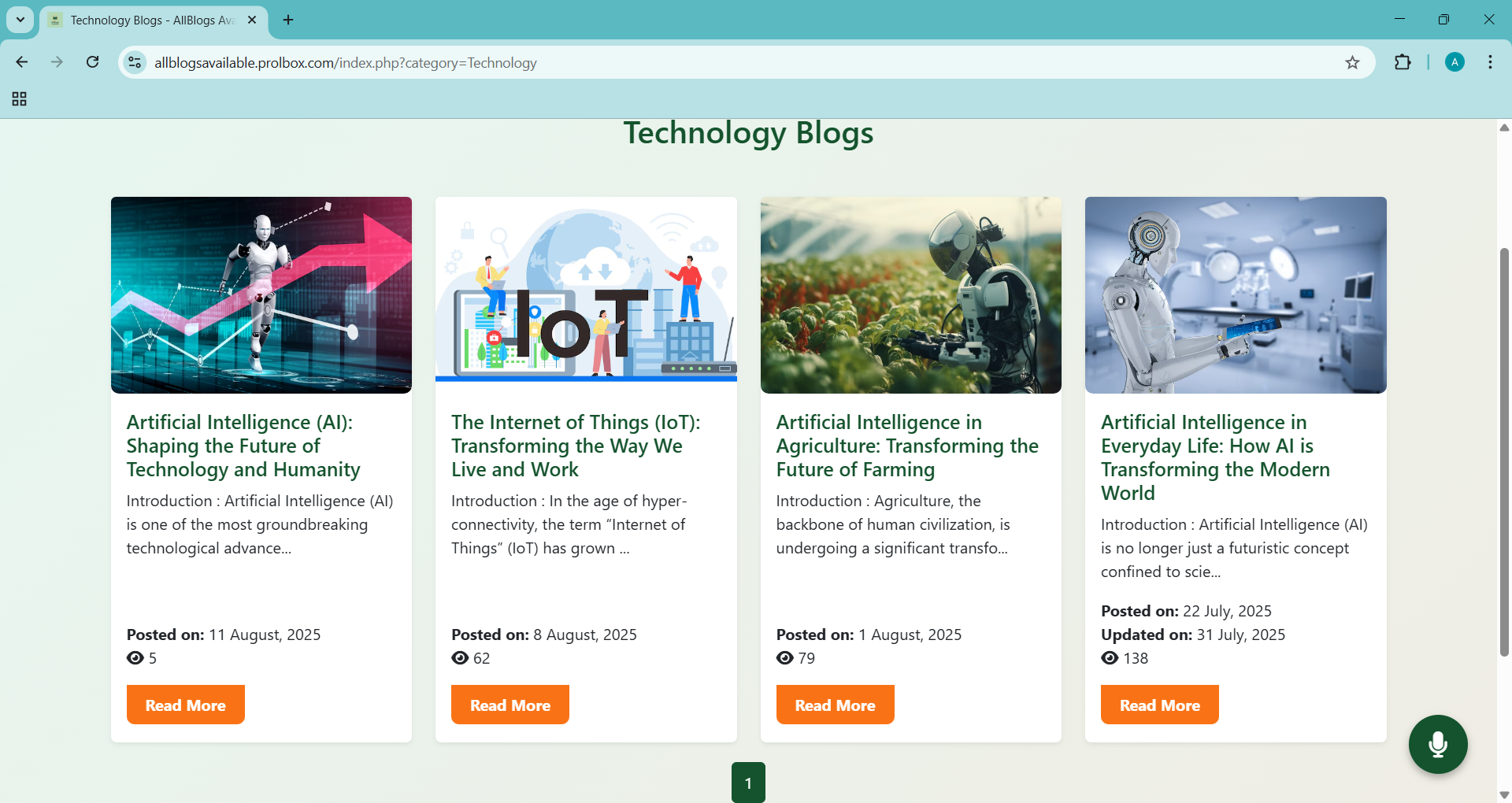Viewport: 1512px width, 803px height.
Task: Go back to the previous page
Action: [22, 63]
